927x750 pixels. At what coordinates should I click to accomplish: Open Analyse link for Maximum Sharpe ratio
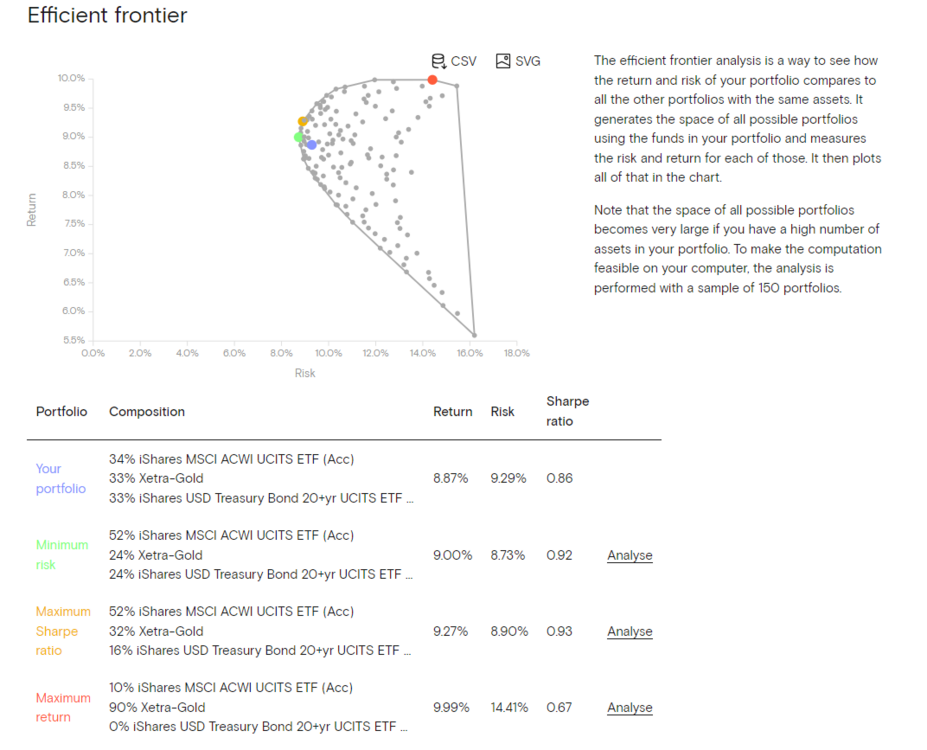click(x=629, y=631)
